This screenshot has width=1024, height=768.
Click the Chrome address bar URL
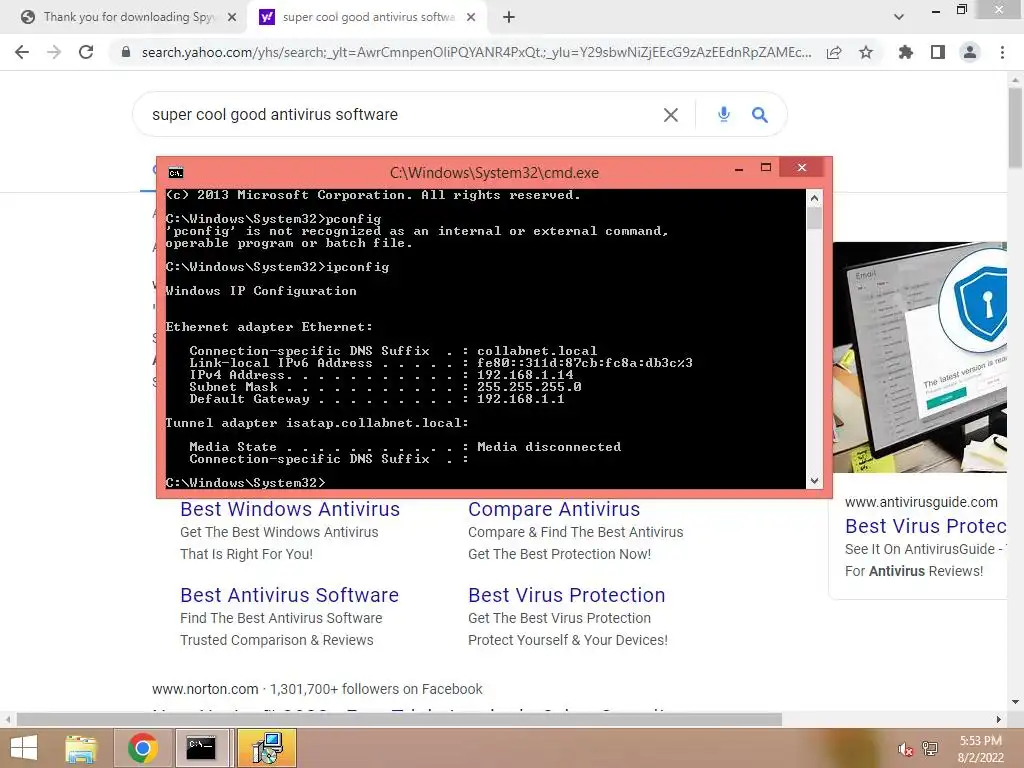coord(477,52)
